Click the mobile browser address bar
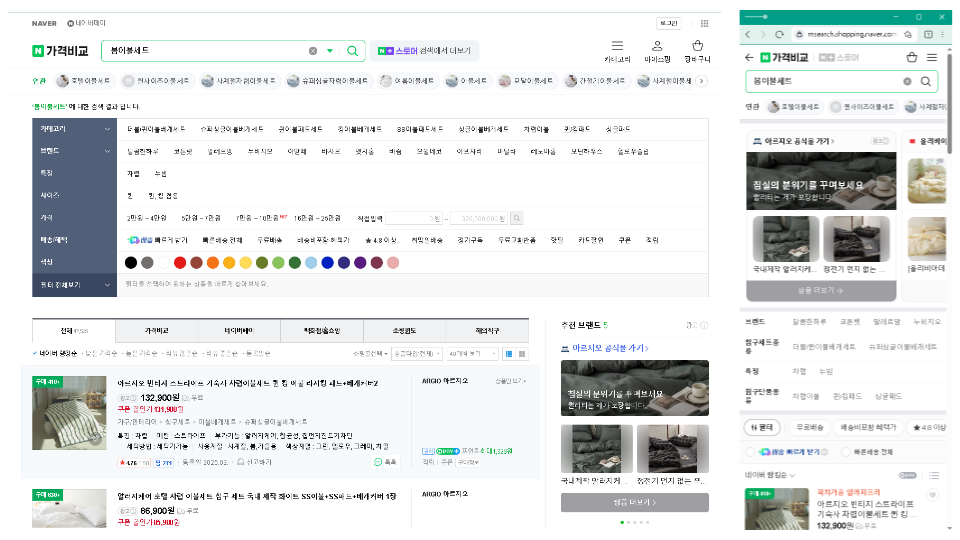 (851, 34)
